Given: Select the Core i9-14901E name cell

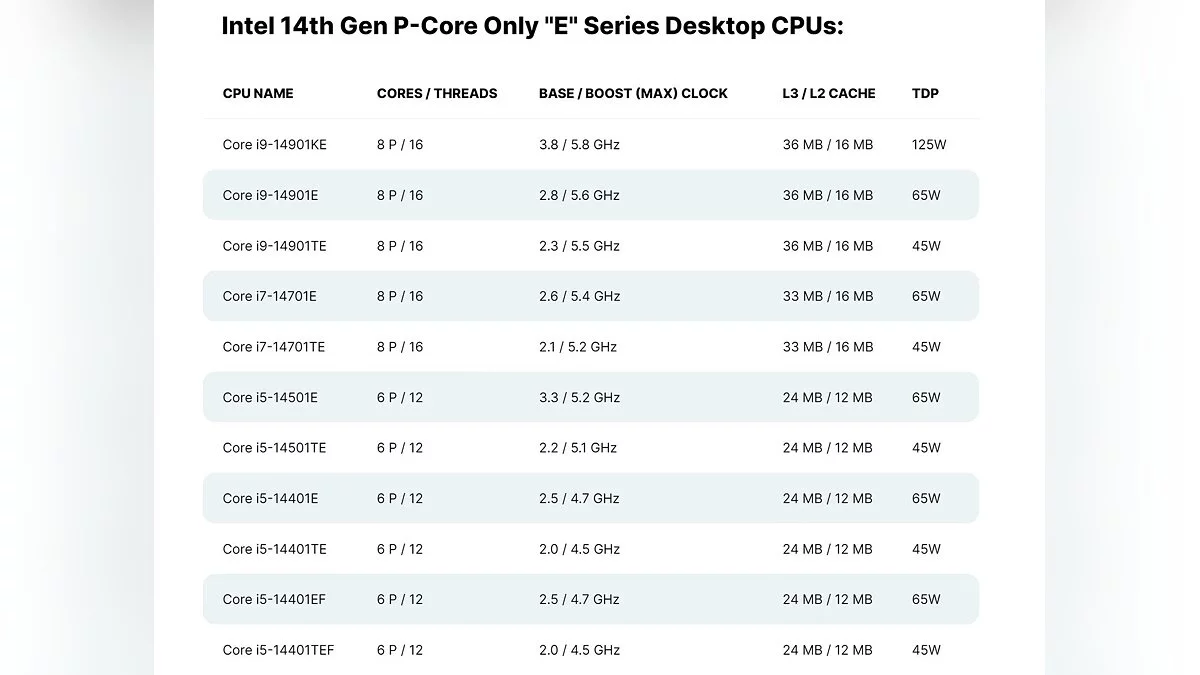Looking at the screenshot, I should (270, 195).
